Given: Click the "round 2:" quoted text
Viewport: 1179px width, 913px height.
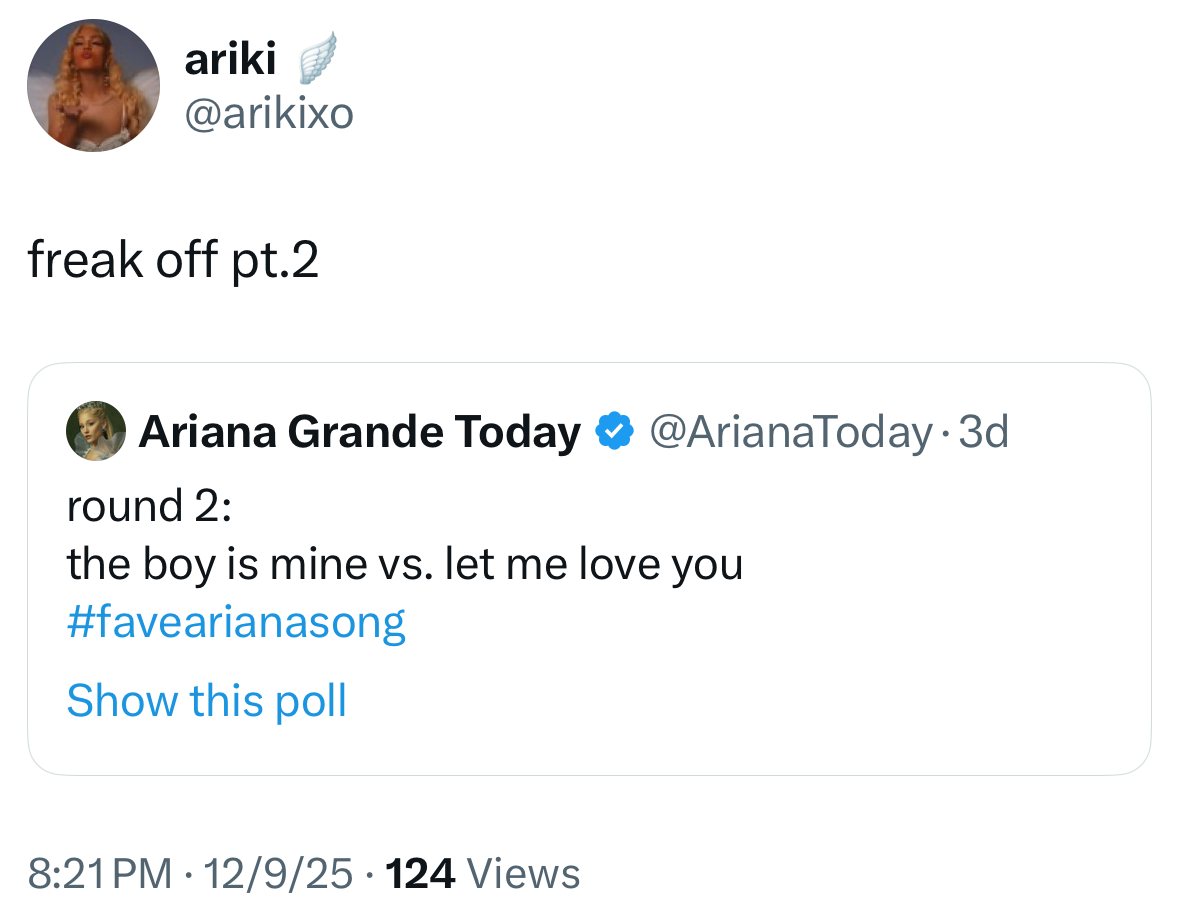Looking at the screenshot, I should pyautogui.click(x=149, y=506).
